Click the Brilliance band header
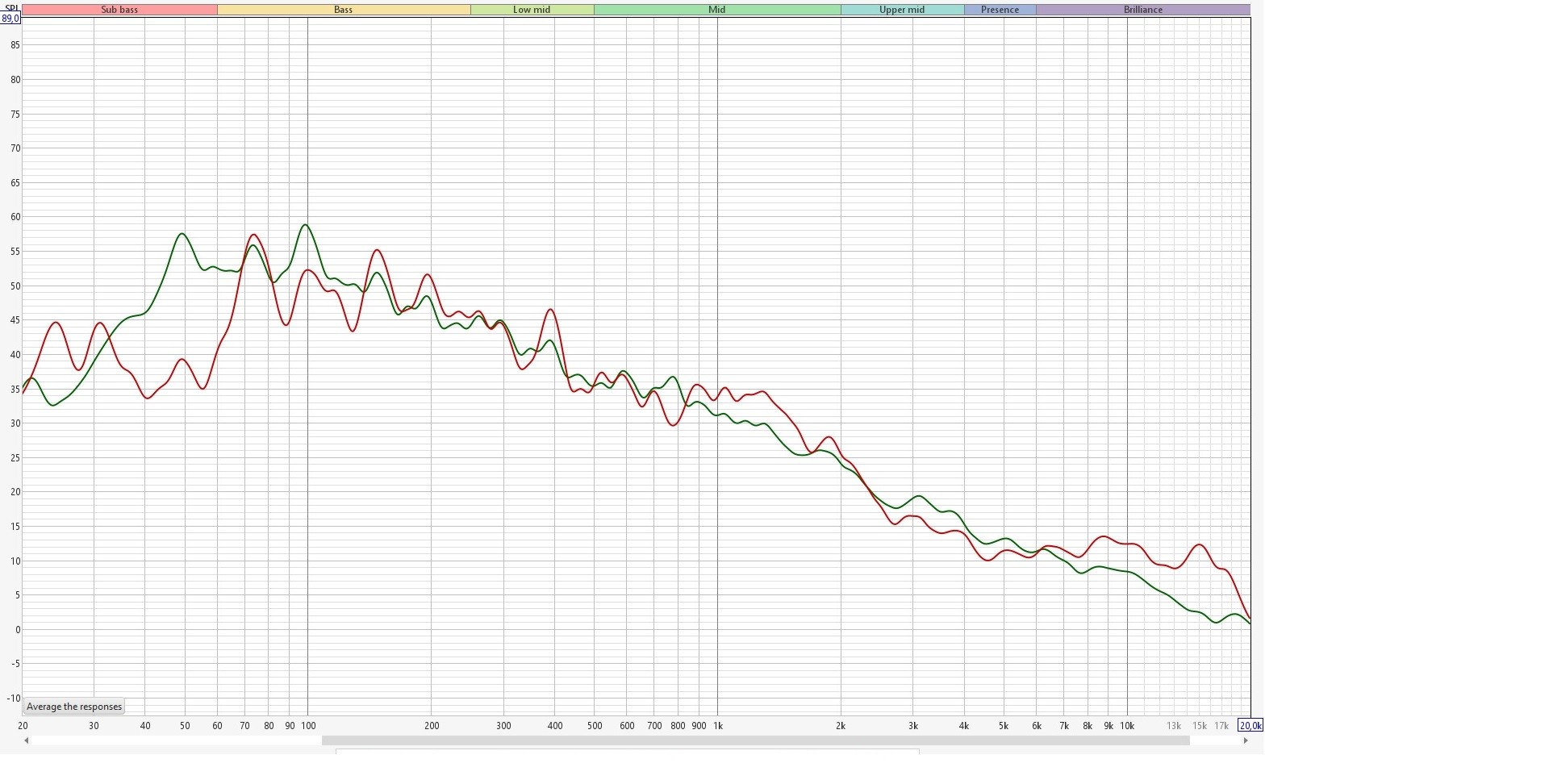1549x784 pixels. click(1143, 10)
